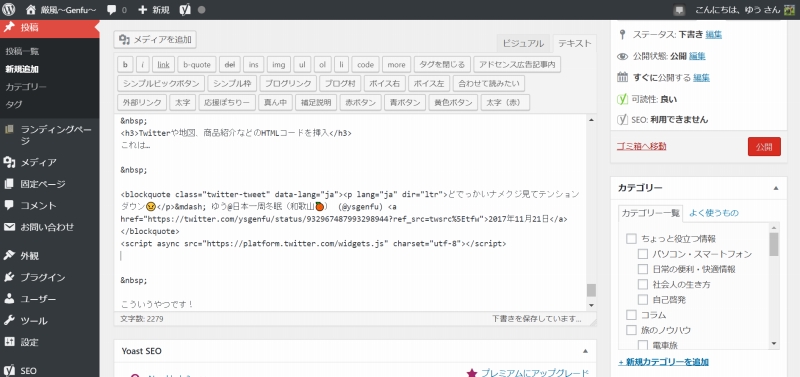Click the red 公開 button
The height and width of the screenshot is (377, 800).
pos(764,146)
